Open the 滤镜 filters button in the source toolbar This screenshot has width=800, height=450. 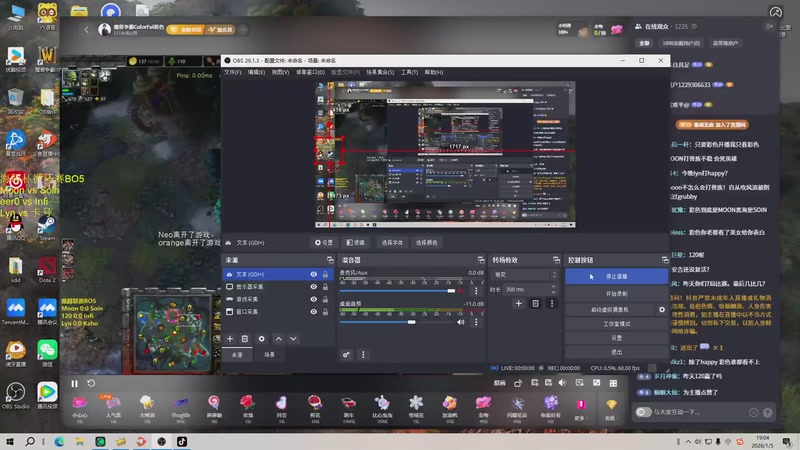click(356, 243)
